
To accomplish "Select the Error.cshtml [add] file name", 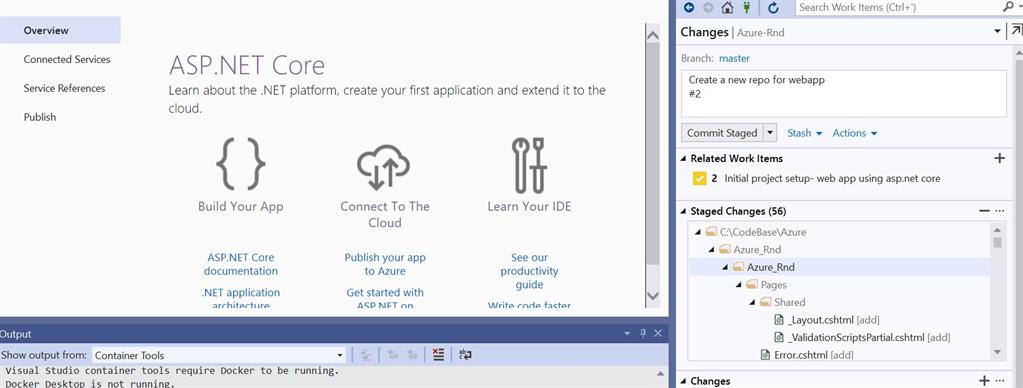I will (x=814, y=355).
